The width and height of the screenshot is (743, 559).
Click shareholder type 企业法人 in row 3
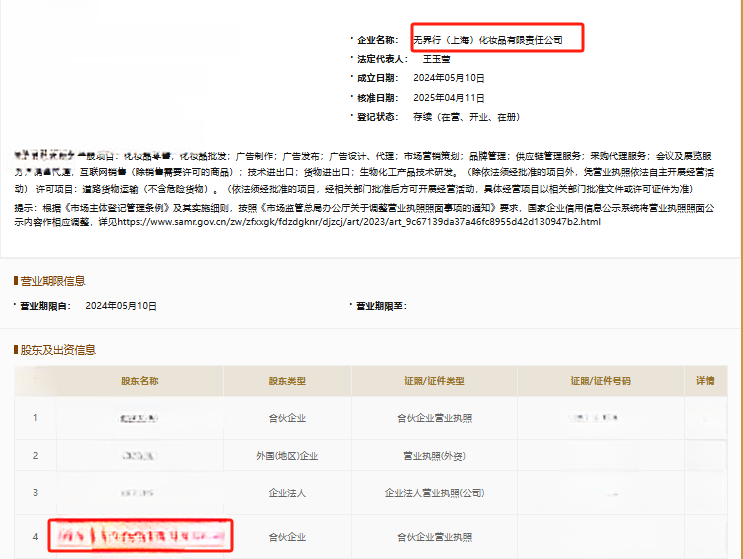click(287, 493)
